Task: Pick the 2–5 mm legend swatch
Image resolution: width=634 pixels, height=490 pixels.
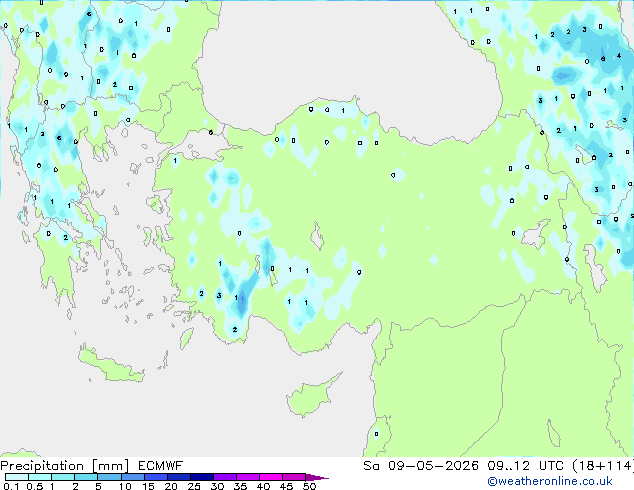Action: 86,477
